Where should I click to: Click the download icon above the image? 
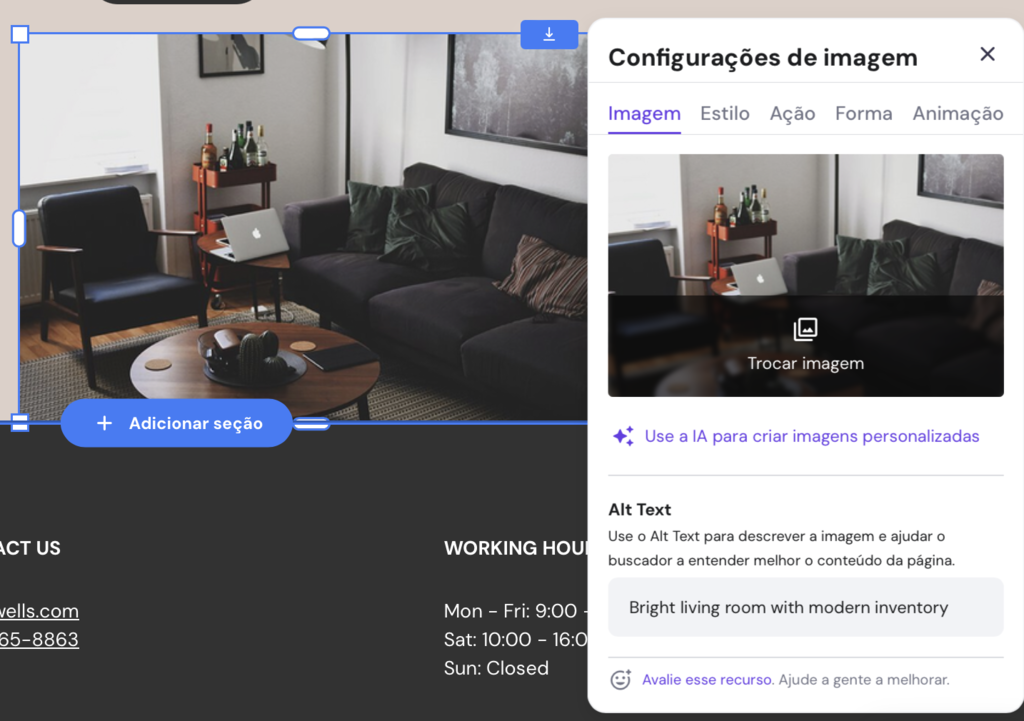549,34
